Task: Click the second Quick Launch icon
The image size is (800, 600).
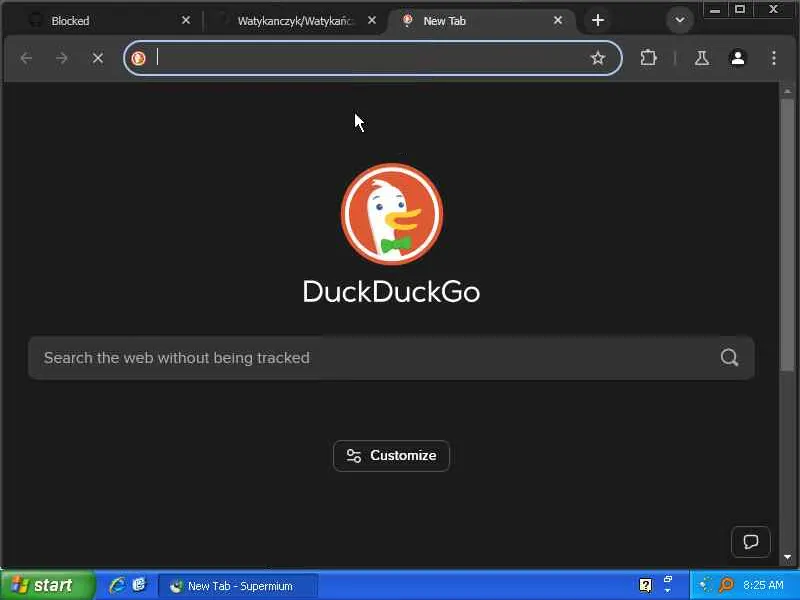Action: (139, 585)
